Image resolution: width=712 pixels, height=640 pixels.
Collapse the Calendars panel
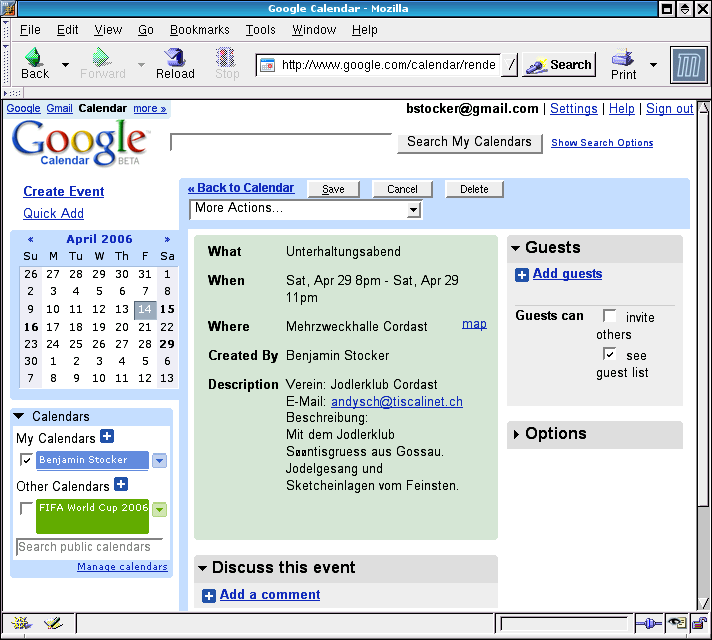(19, 416)
